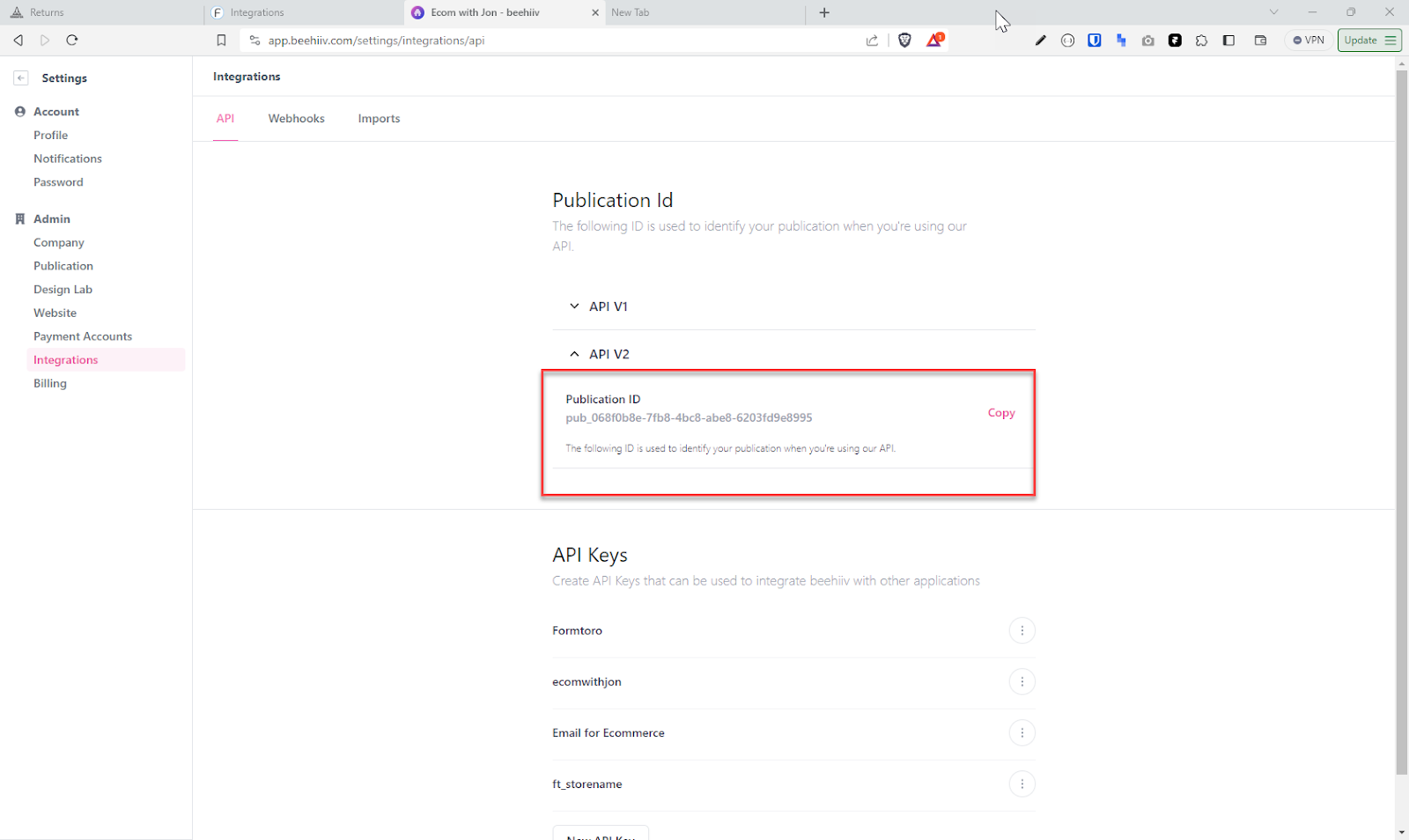Open Brave Rewards triangle icon
The width and height of the screenshot is (1409, 840).
point(934,40)
